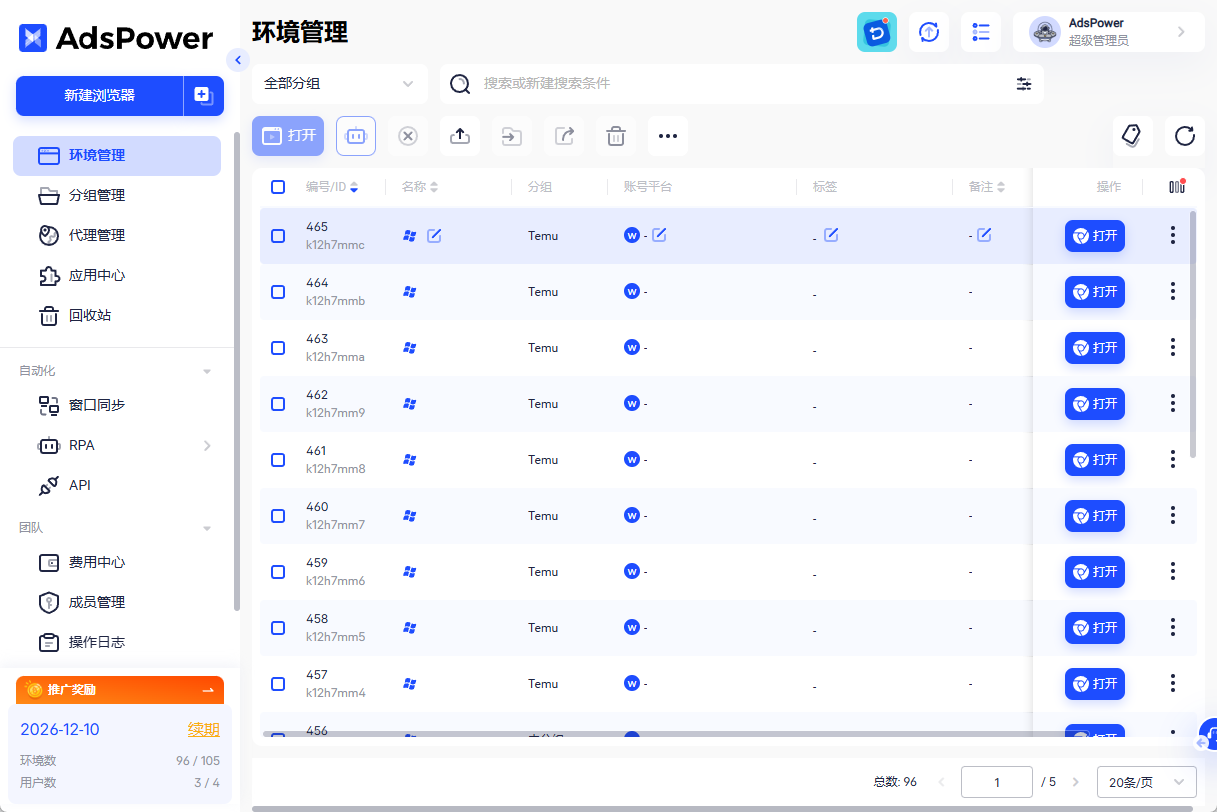Open the 20条/页 page size dropdown
This screenshot has height=812, width=1217.
(1147, 782)
